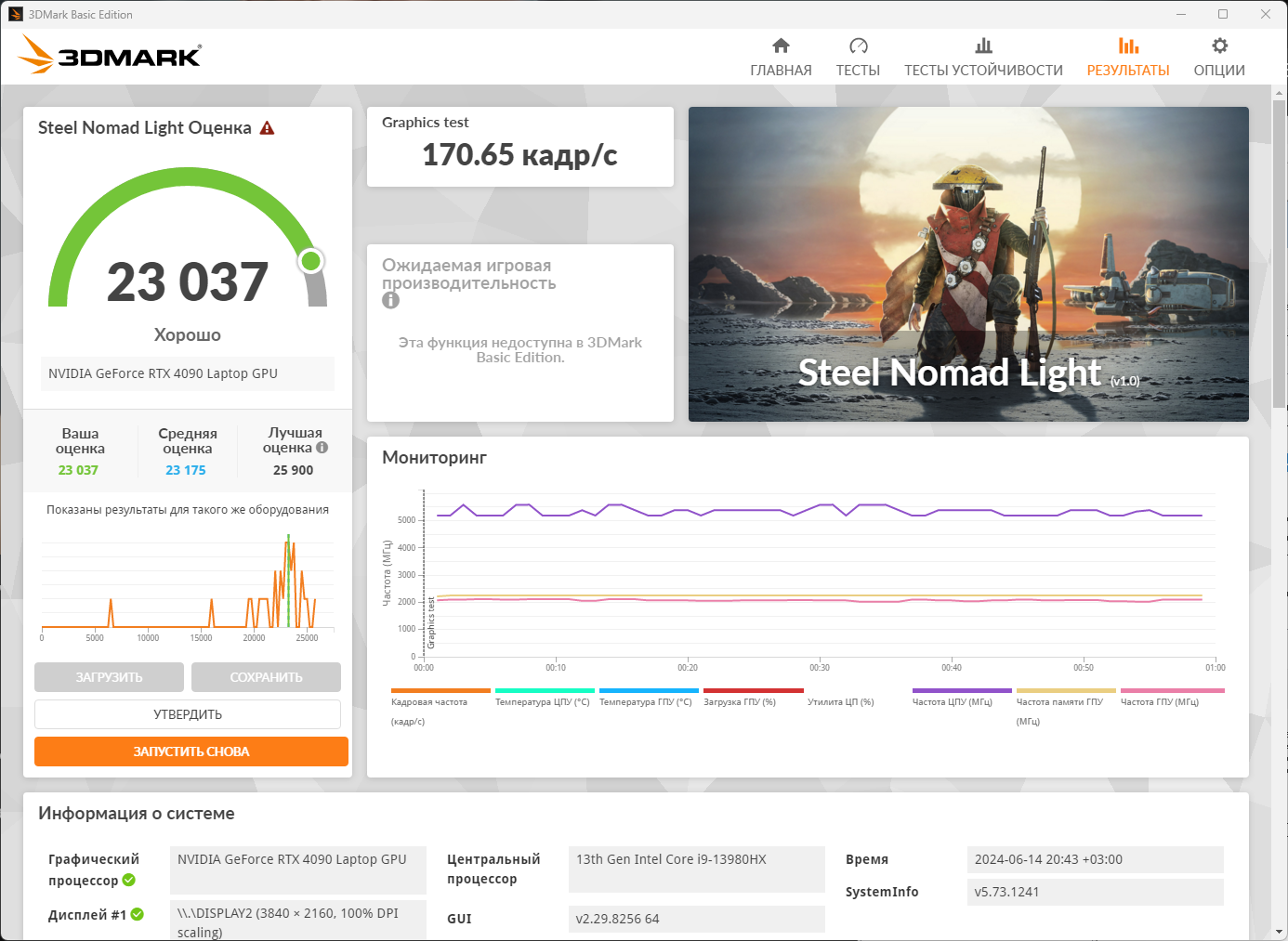Click the СОХРАНИТЬ button
Screen dimensions: 1288x941
tap(266, 677)
